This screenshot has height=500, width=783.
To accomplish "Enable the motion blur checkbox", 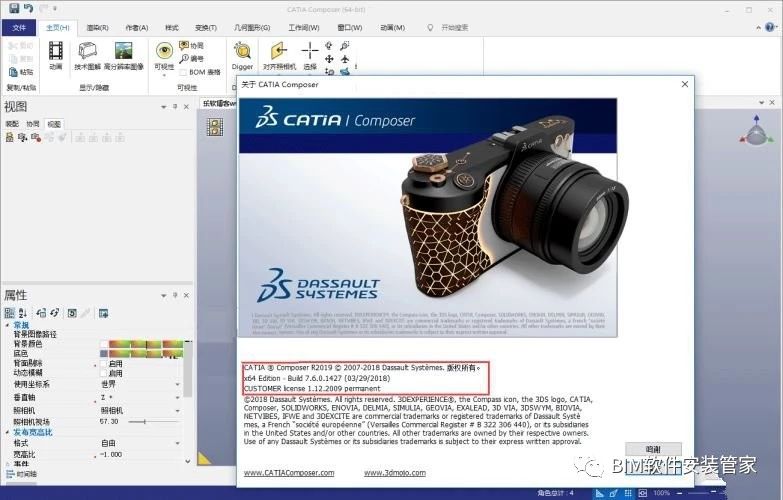I will click(104, 373).
